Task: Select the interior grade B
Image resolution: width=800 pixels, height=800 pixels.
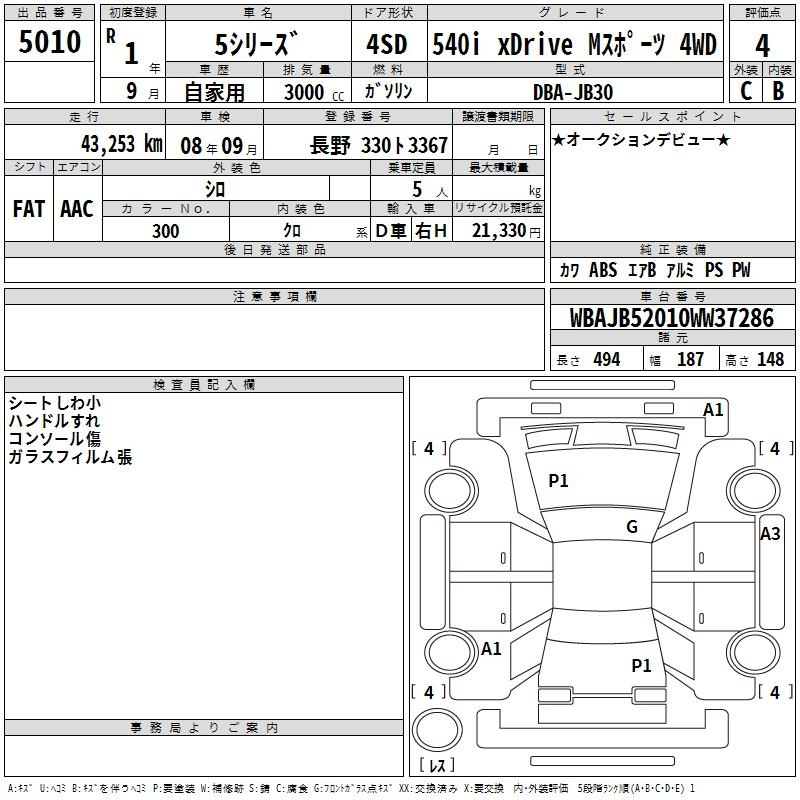Action: pyautogui.click(x=779, y=91)
